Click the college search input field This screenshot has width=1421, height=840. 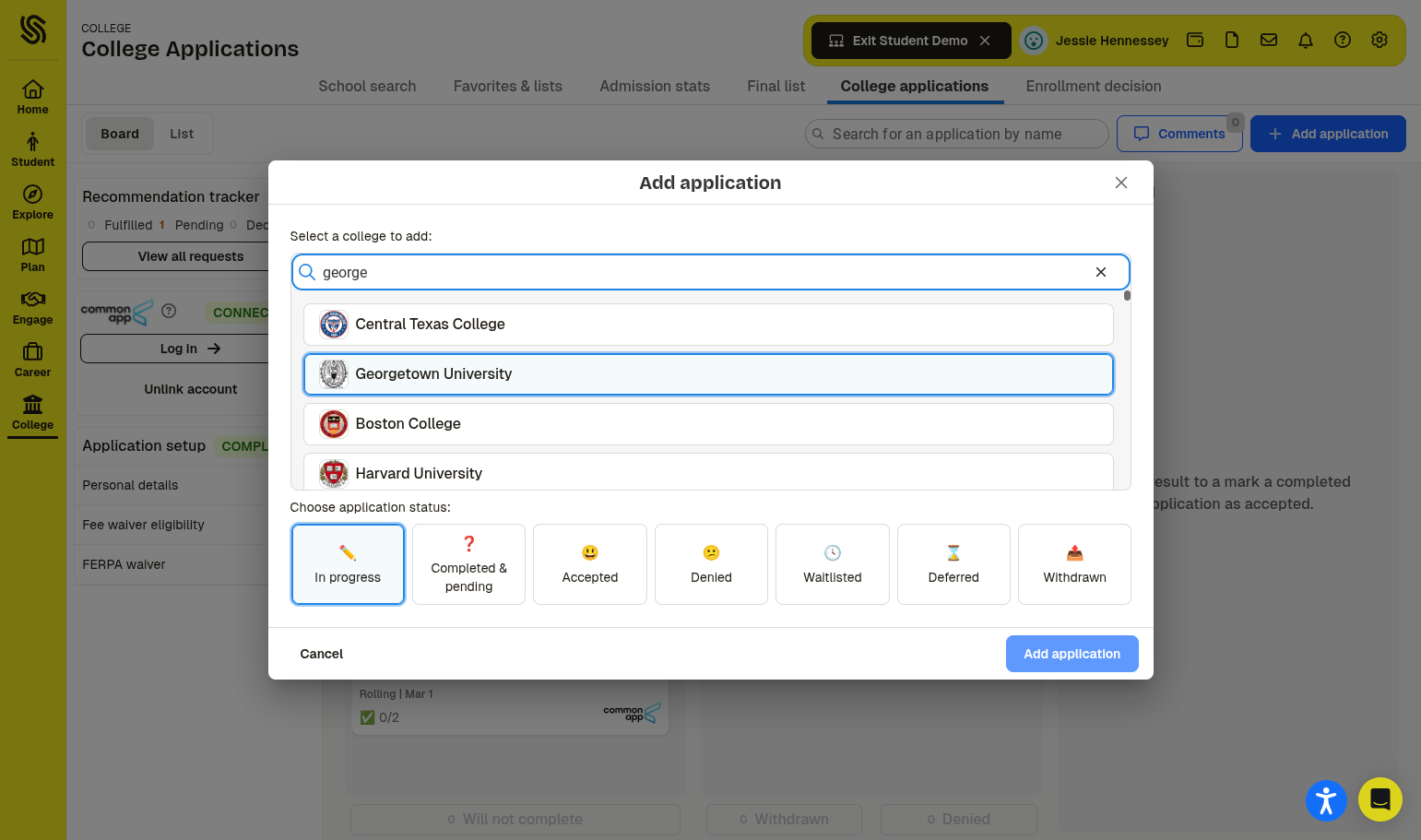[x=710, y=272]
